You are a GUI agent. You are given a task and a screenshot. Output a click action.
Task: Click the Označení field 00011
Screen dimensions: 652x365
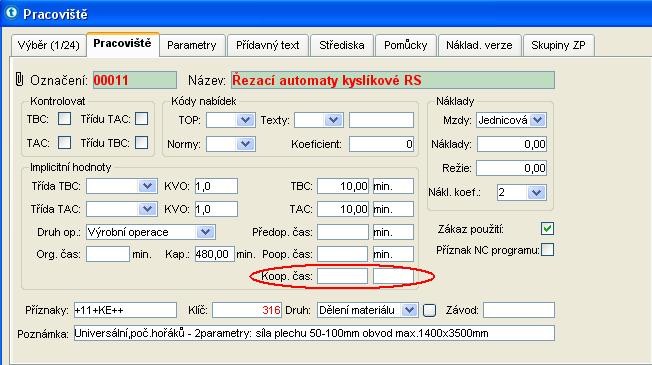(135, 80)
